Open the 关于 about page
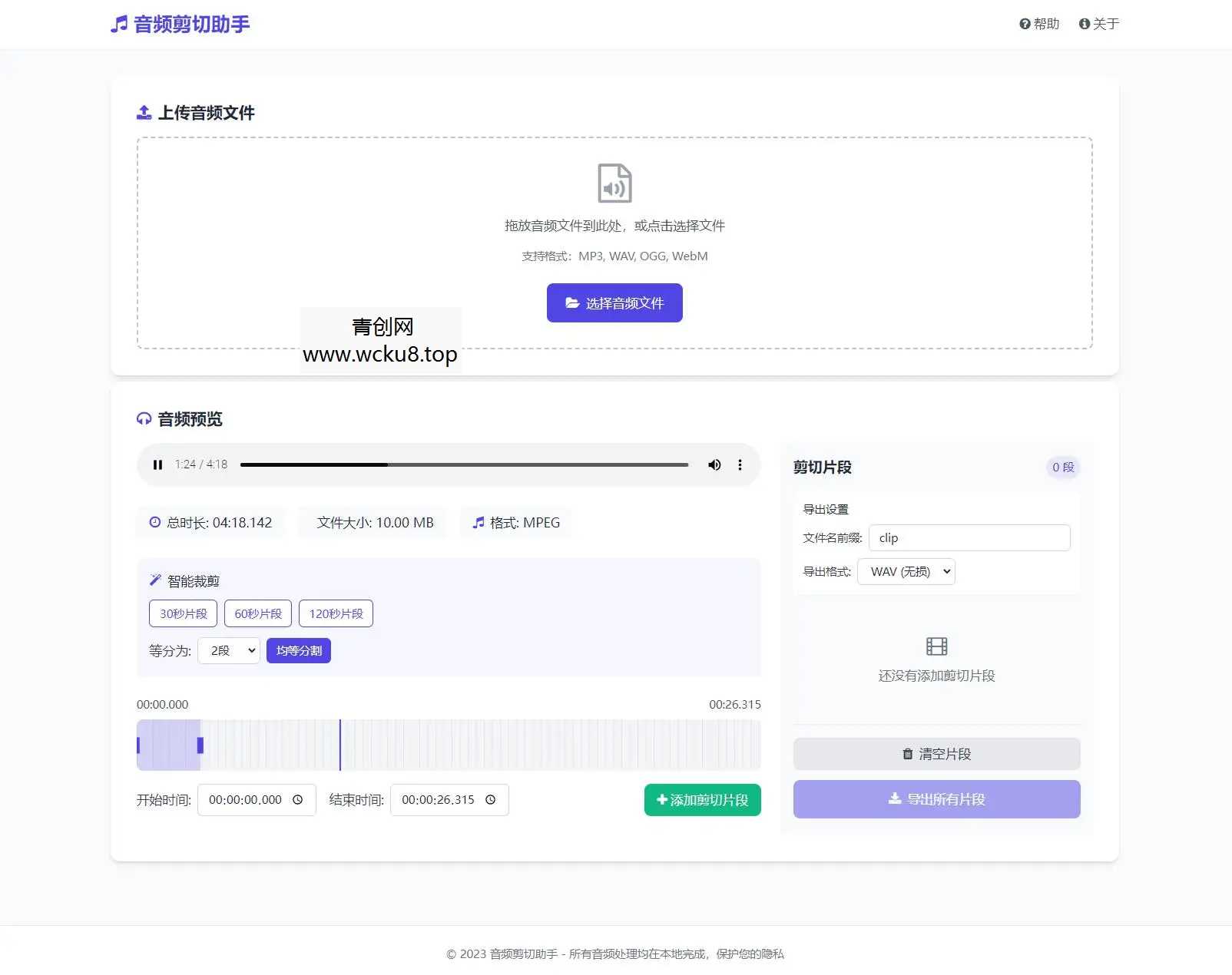 pos(1098,24)
